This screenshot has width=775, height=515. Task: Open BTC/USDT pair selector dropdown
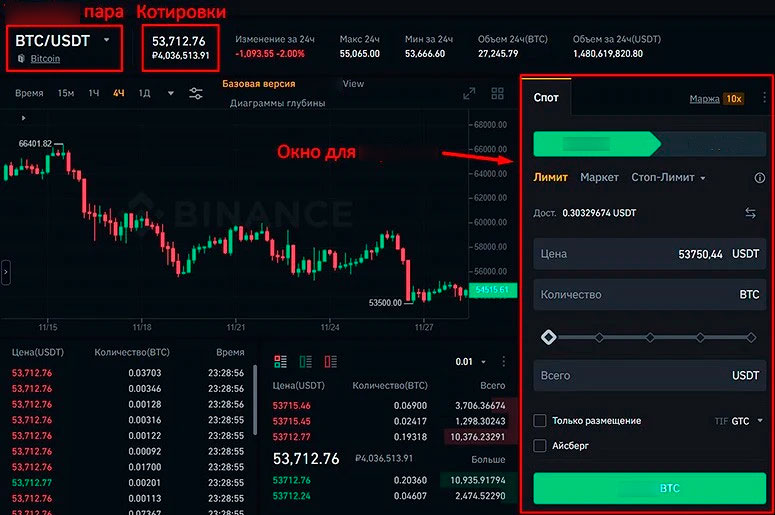click(106, 40)
